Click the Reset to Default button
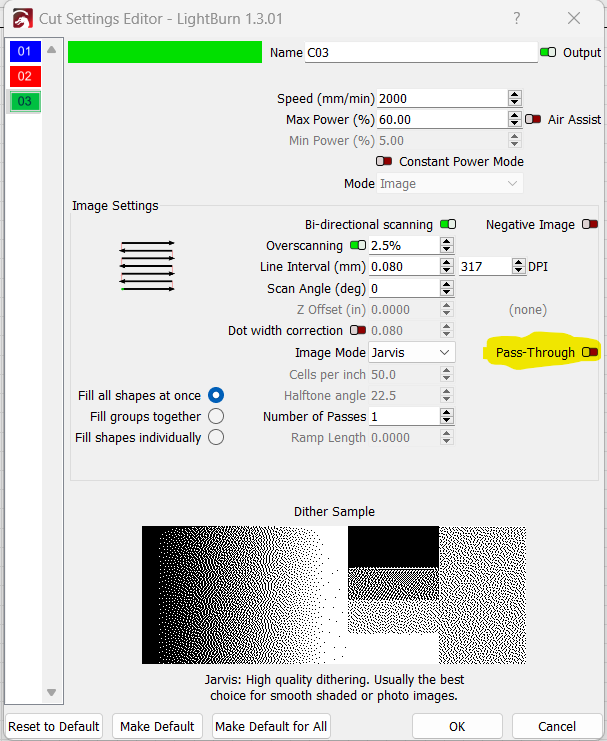 point(54,726)
